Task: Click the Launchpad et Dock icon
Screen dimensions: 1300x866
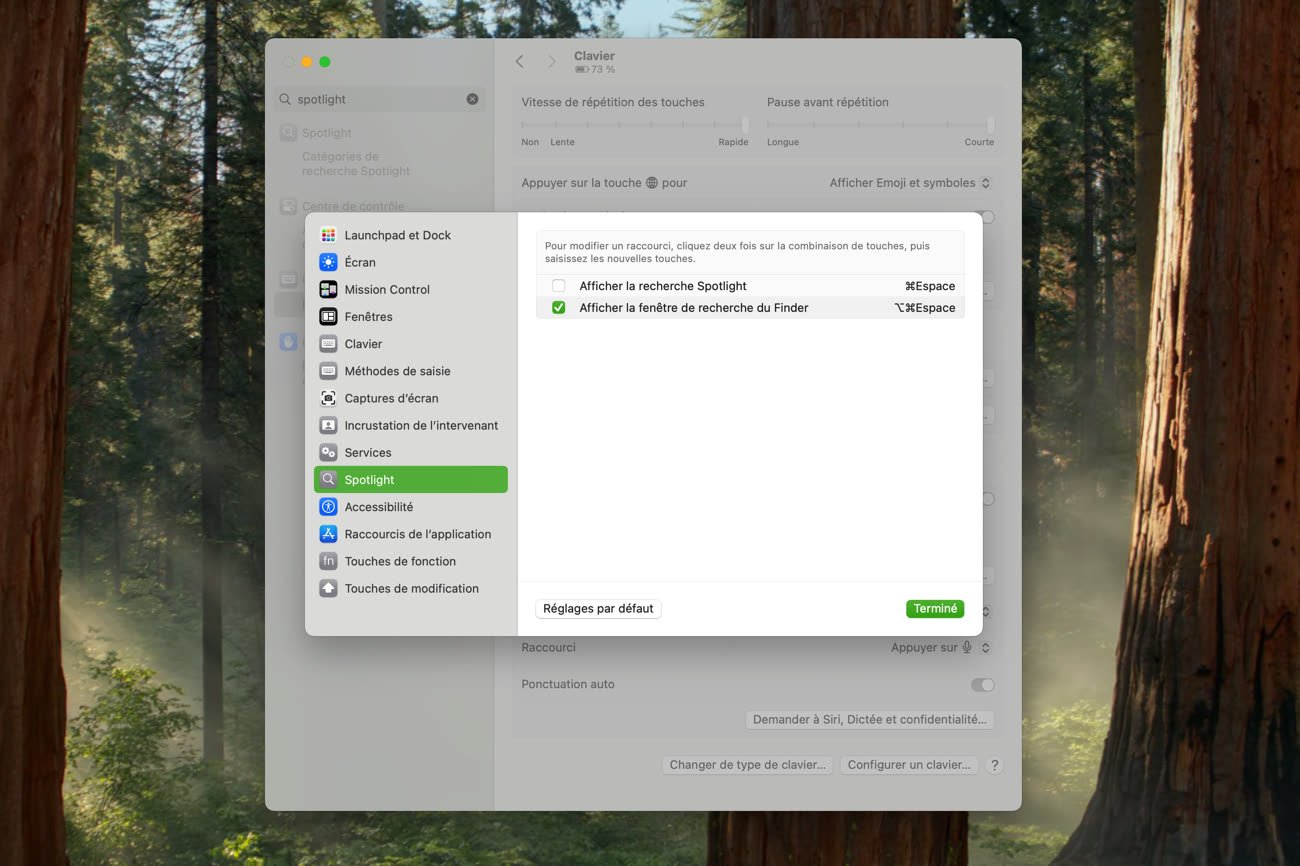Action: [328, 235]
